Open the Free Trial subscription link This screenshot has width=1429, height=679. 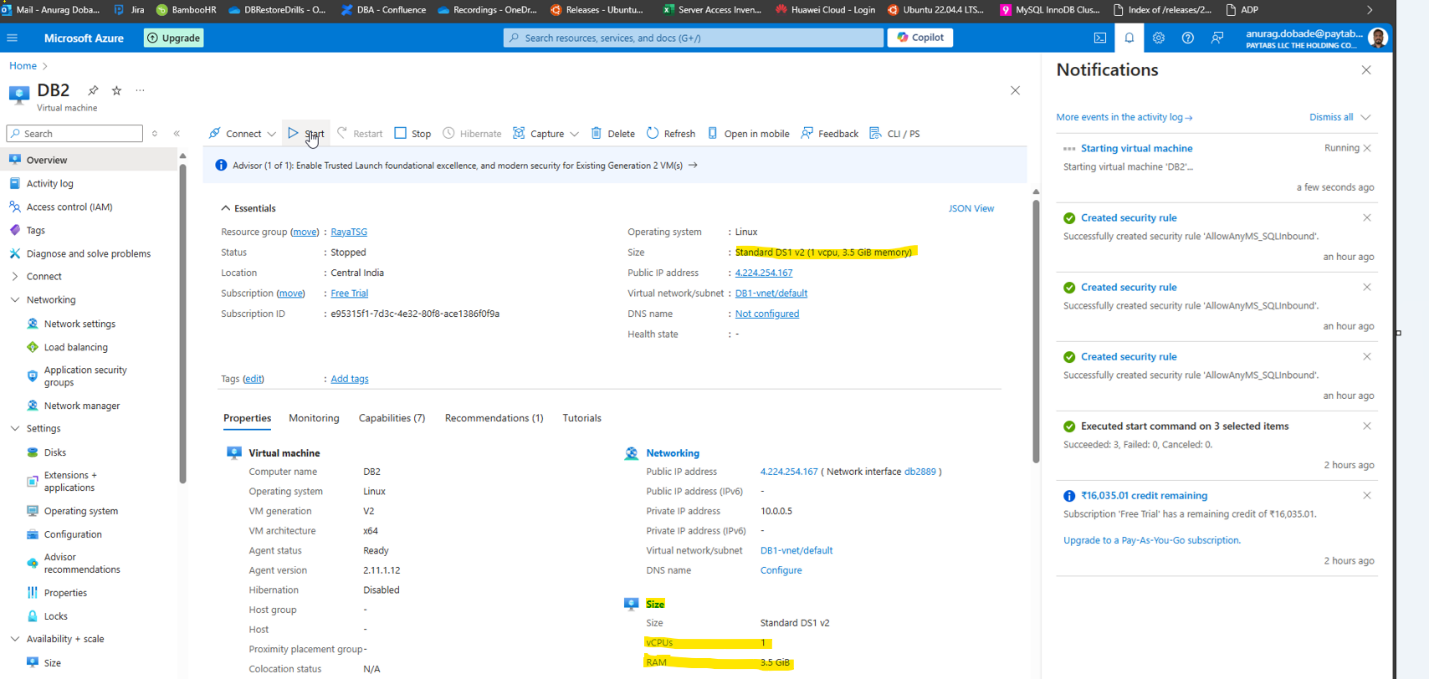click(349, 293)
